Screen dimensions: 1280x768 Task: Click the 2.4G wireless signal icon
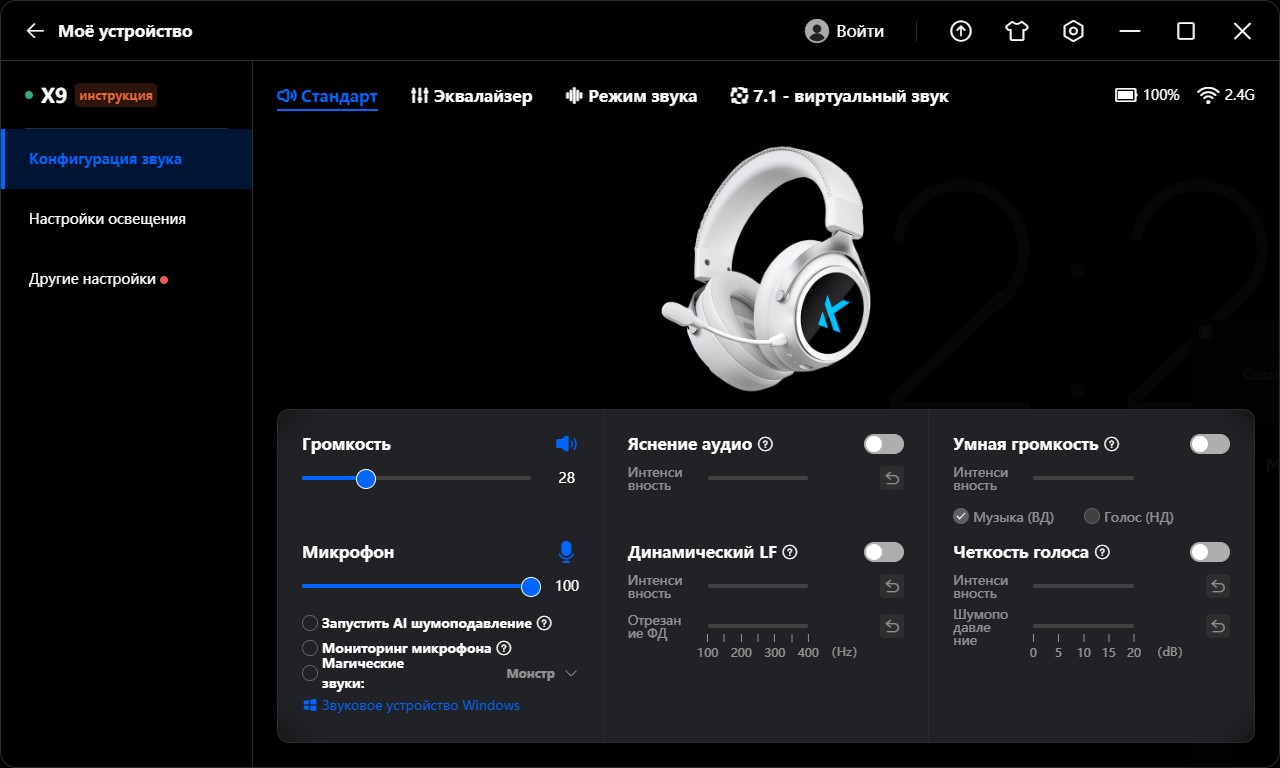(x=1208, y=96)
